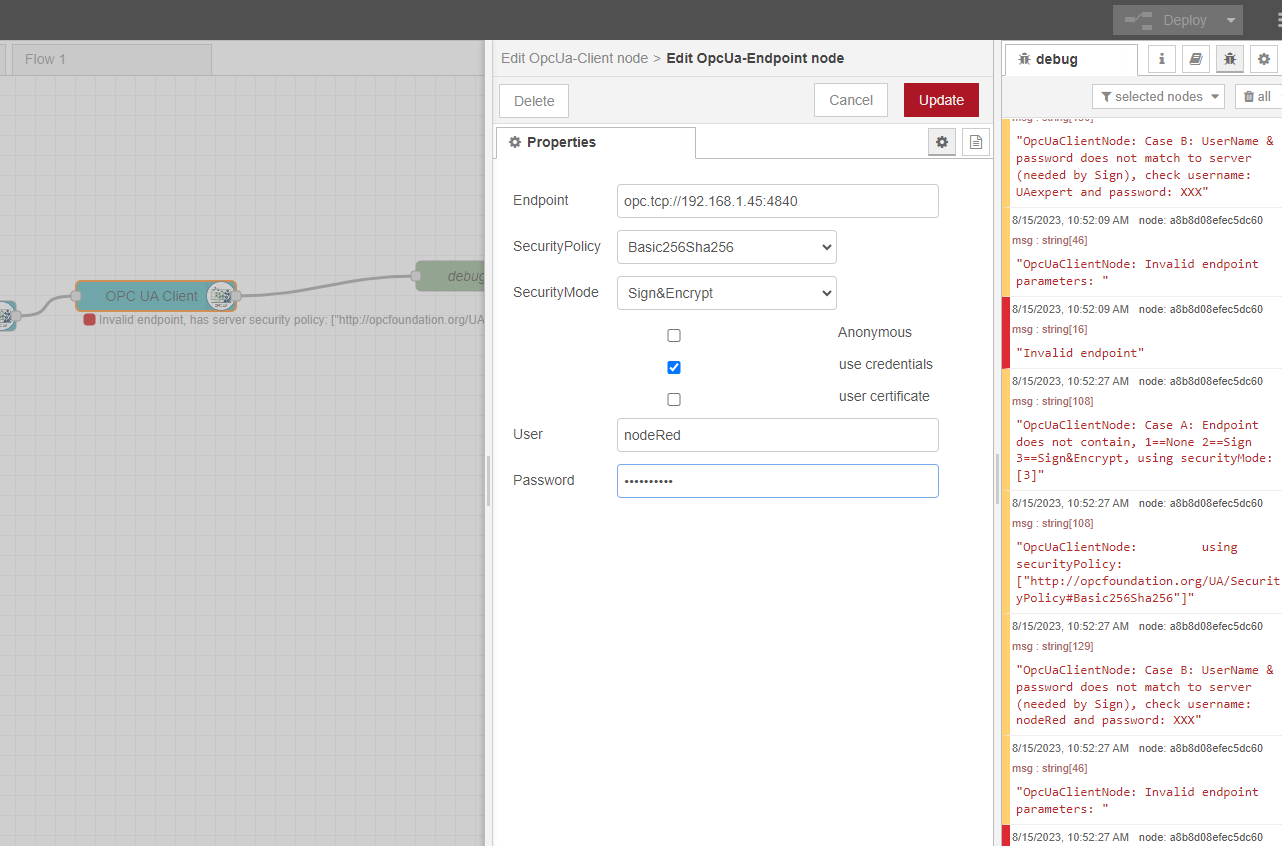Open the help book icon in the sidebar
This screenshot has width=1282, height=846.
[x=1195, y=59]
